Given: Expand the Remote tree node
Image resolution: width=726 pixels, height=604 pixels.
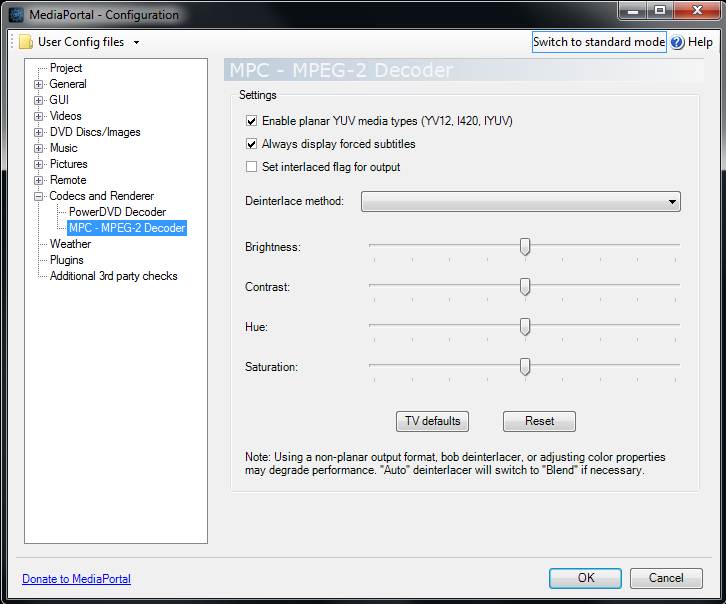Looking at the screenshot, I should pos(38,181).
